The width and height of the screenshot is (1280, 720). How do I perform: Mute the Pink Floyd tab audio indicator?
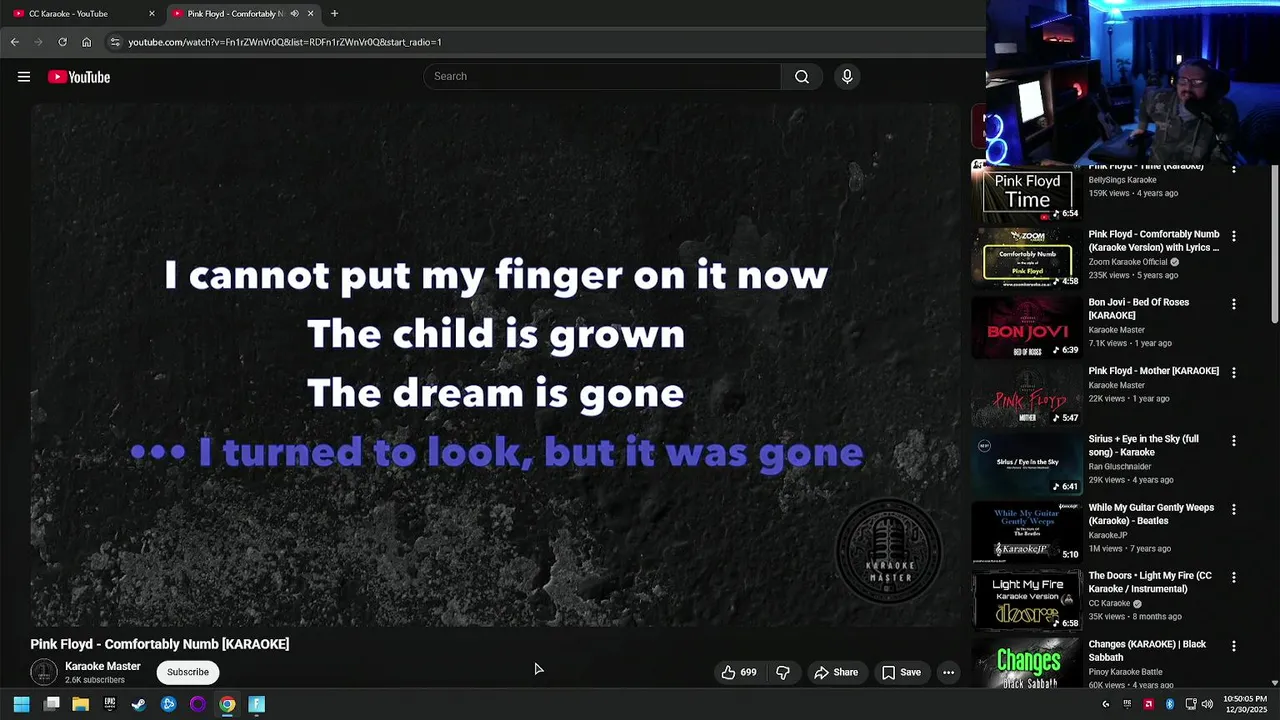click(294, 14)
